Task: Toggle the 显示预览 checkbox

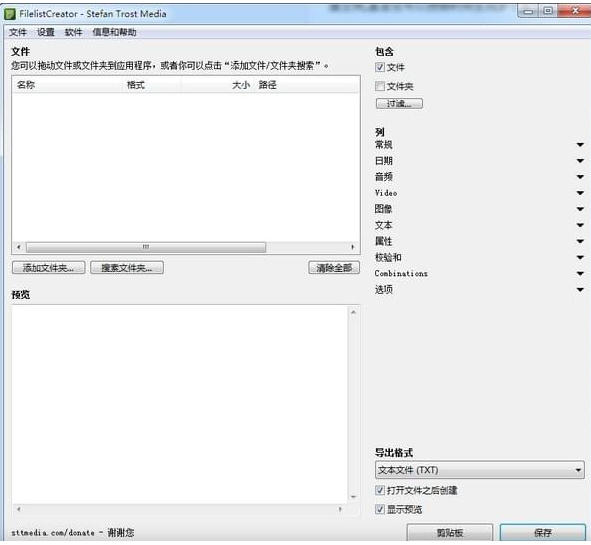Action: 380,510
